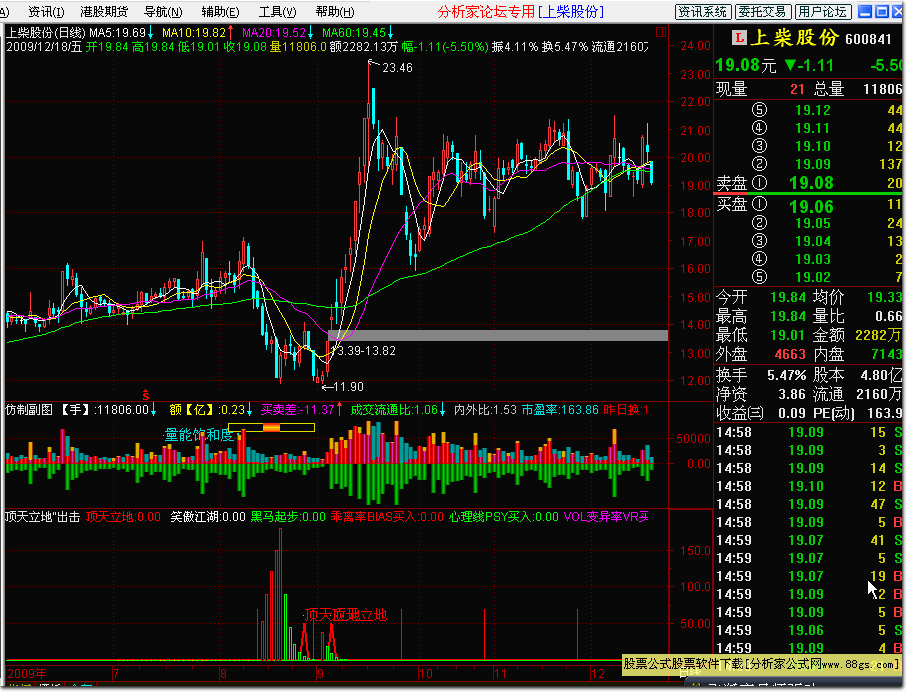The image size is (909, 693).
Task: Select the 内外比:1.53 label
Action: [x=485, y=410]
